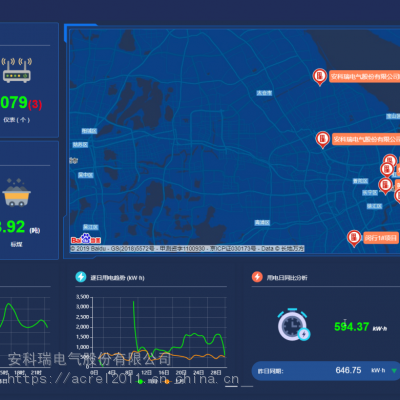
Task: Click the red (3) alert count
Action: click(x=35, y=105)
